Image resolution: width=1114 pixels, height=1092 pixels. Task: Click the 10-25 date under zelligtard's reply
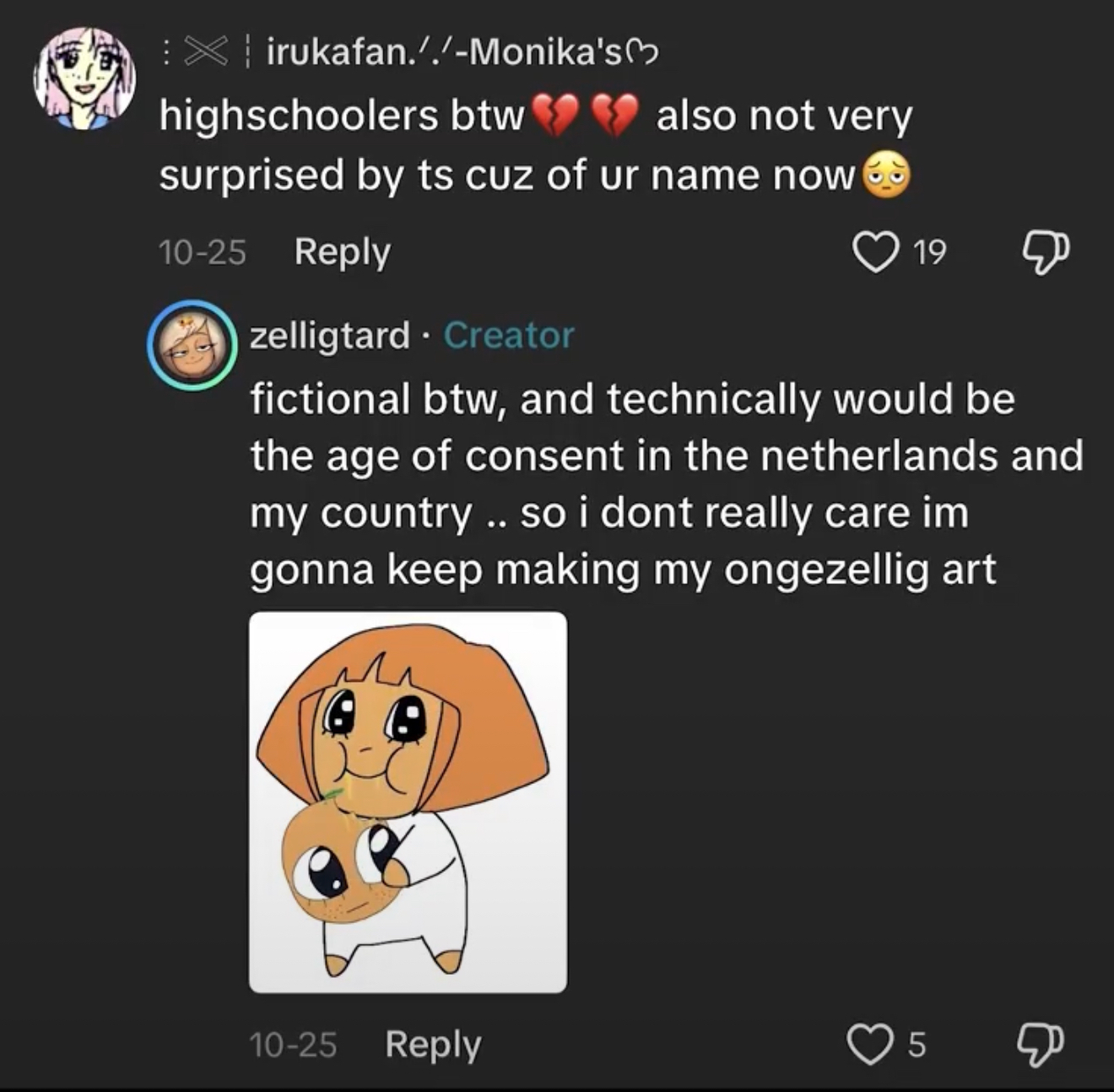(x=293, y=1045)
